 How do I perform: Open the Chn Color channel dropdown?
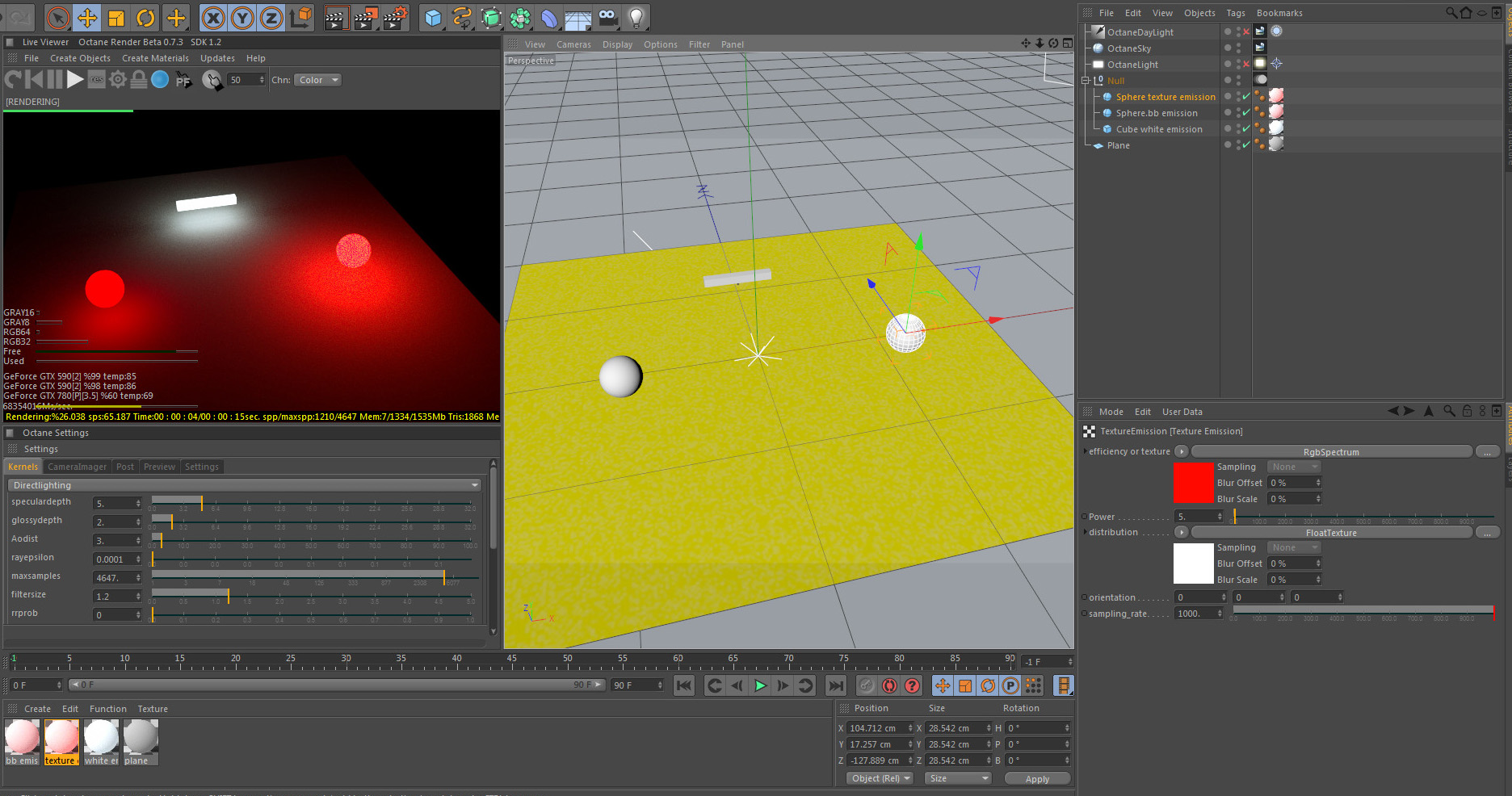(317, 80)
